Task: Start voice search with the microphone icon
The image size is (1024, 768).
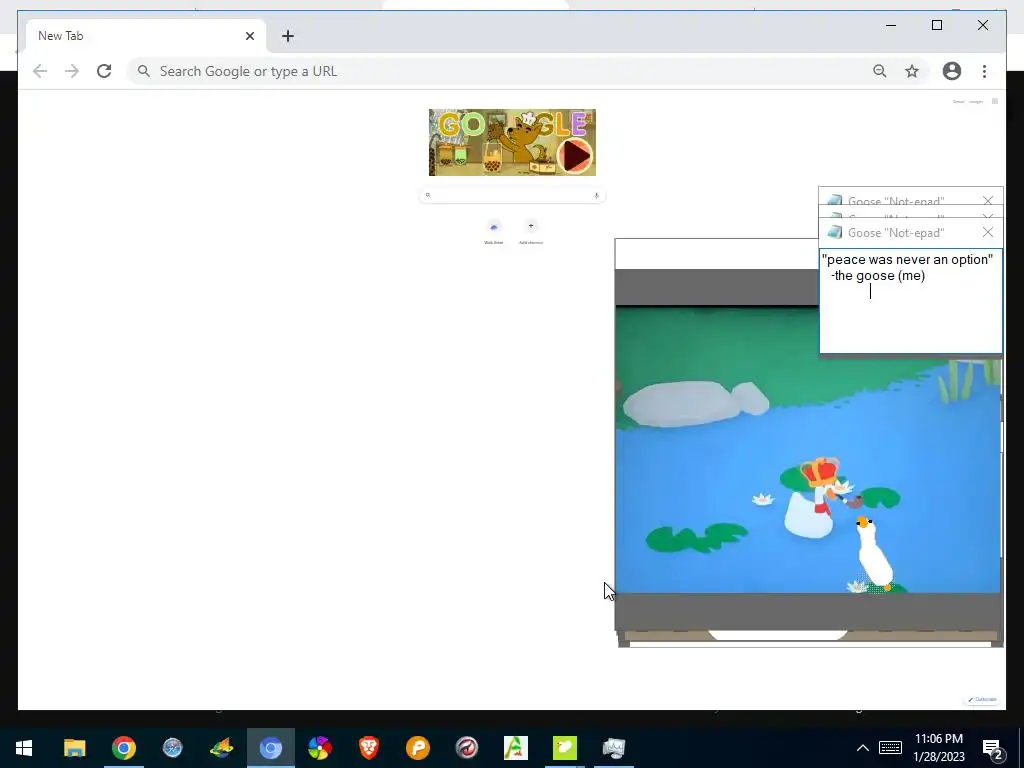Action: 596,195
